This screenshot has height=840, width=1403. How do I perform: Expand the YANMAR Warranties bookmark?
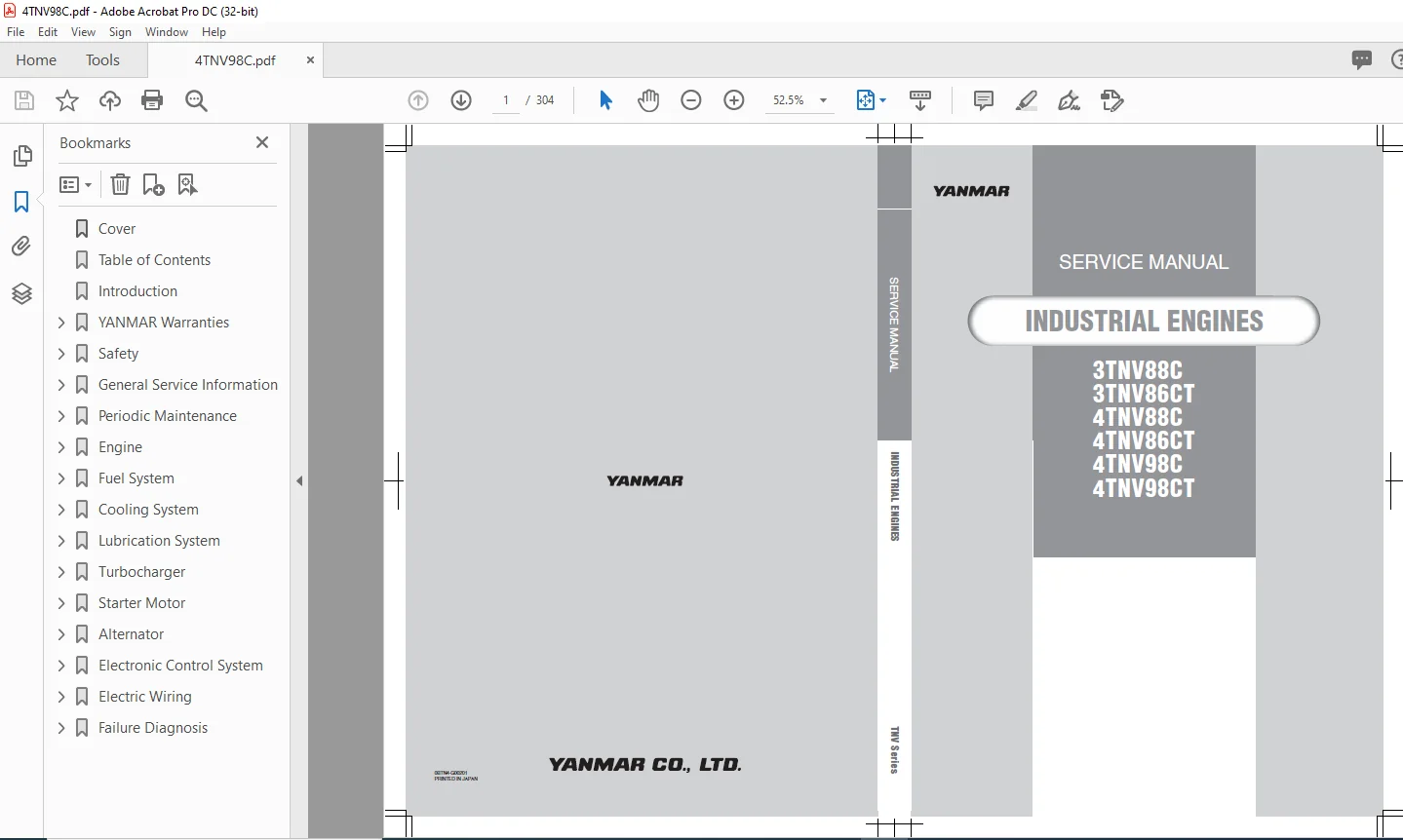[x=61, y=323]
